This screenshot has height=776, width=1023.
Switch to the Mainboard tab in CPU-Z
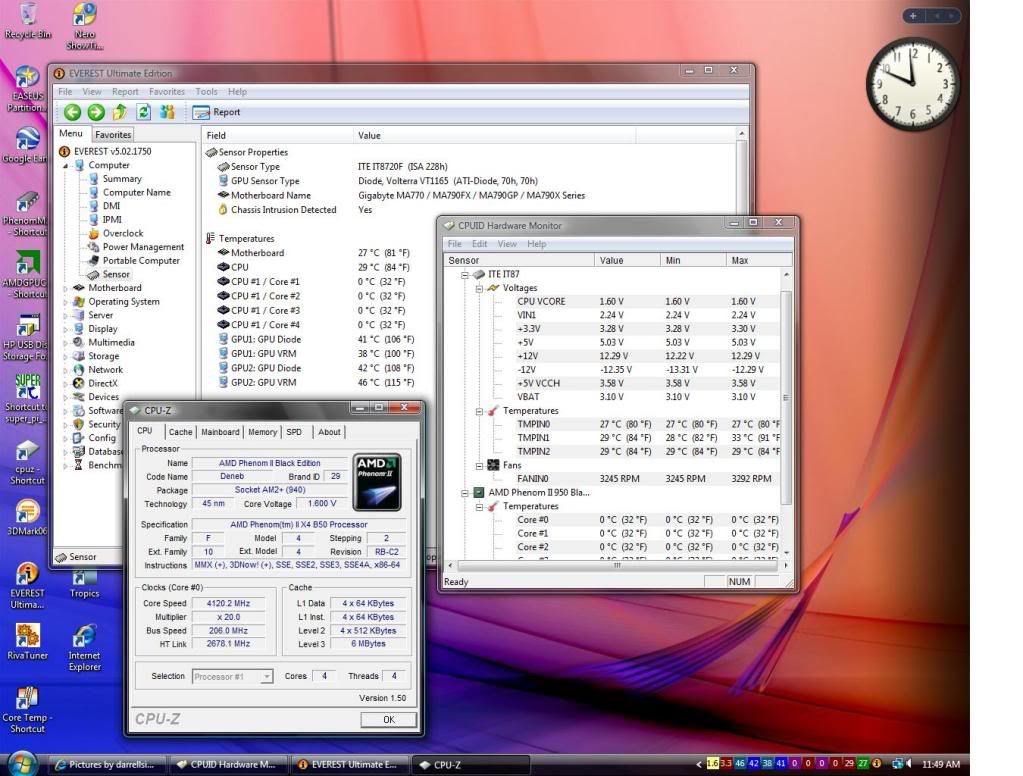tap(220, 432)
